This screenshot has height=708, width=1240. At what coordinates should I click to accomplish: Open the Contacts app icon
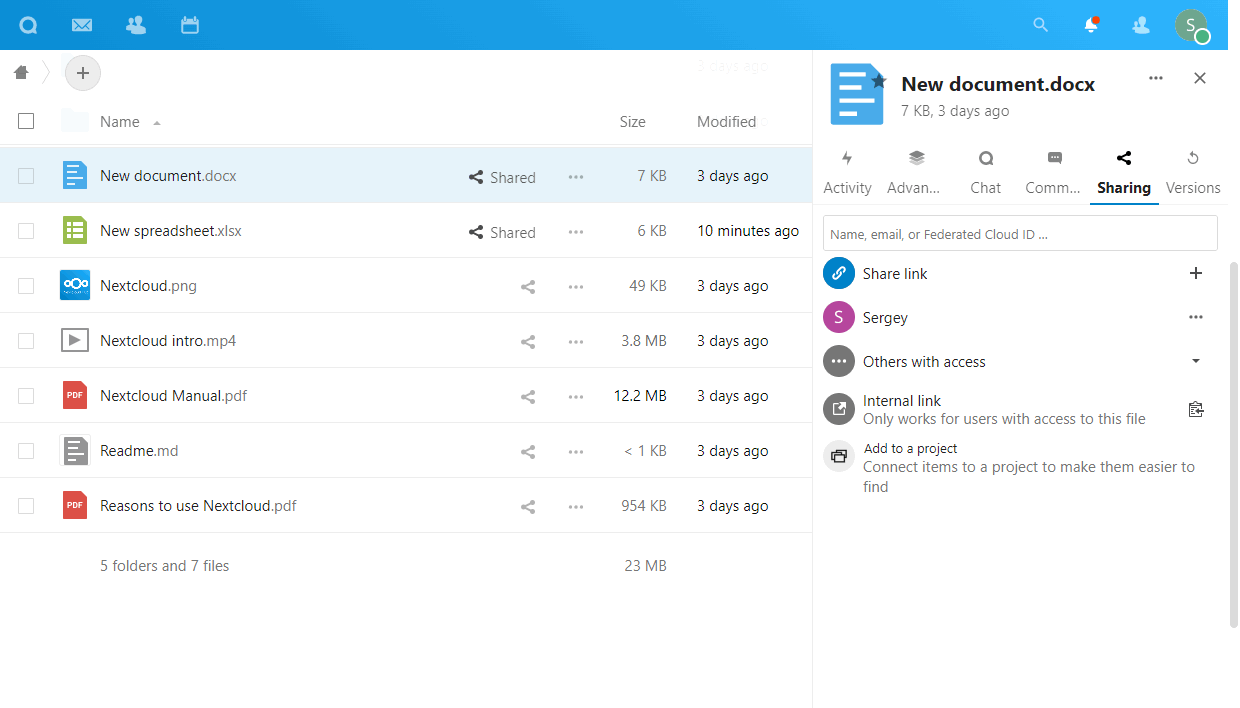point(136,25)
